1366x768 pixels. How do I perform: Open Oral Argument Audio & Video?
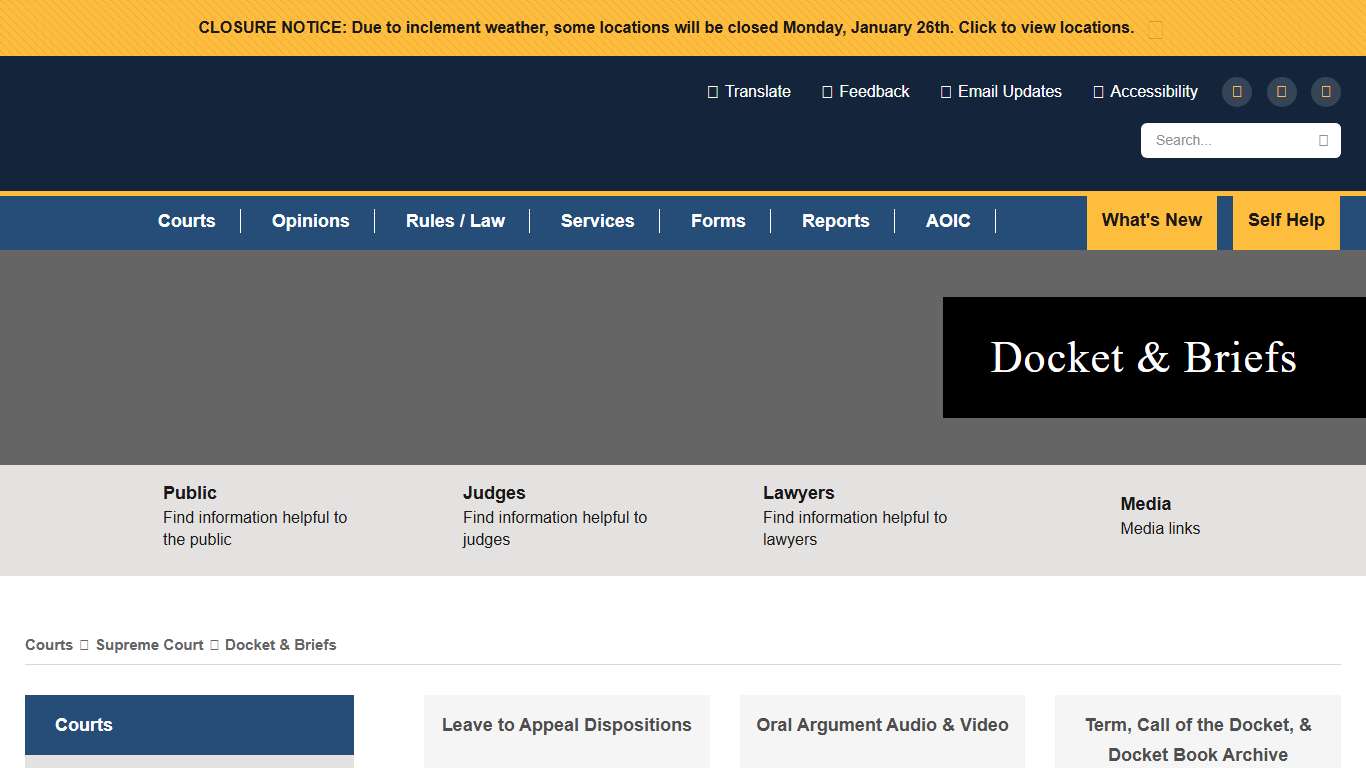[x=882, y=724]
